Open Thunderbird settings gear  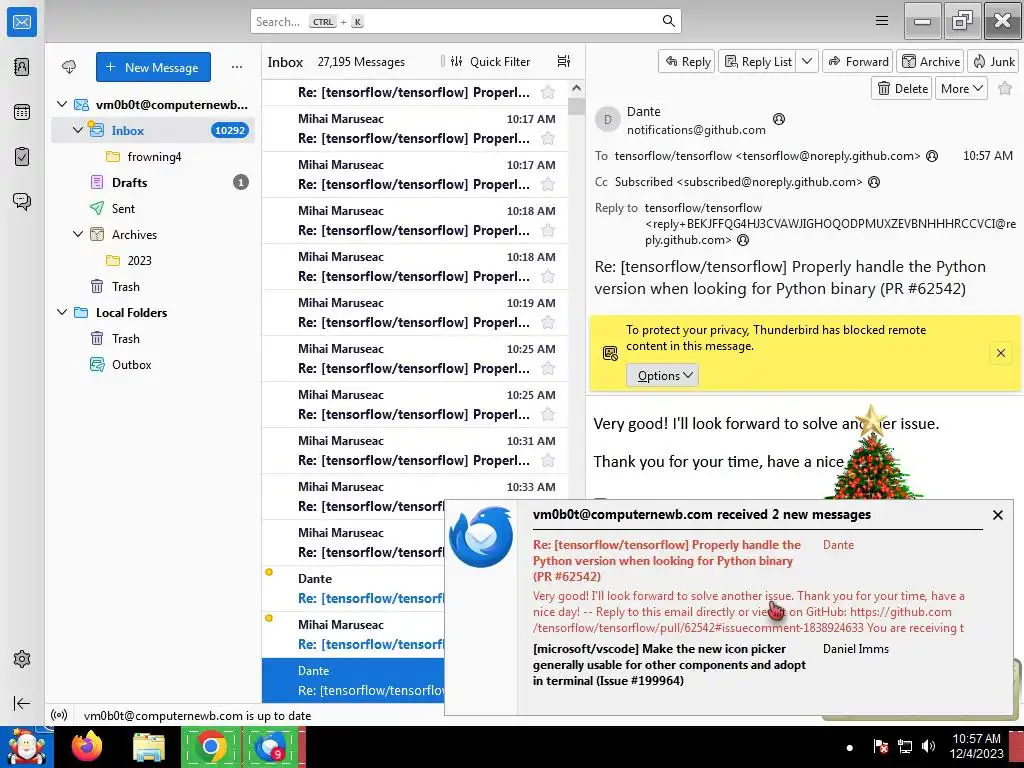pyautogui.click(x=22, y=659)
